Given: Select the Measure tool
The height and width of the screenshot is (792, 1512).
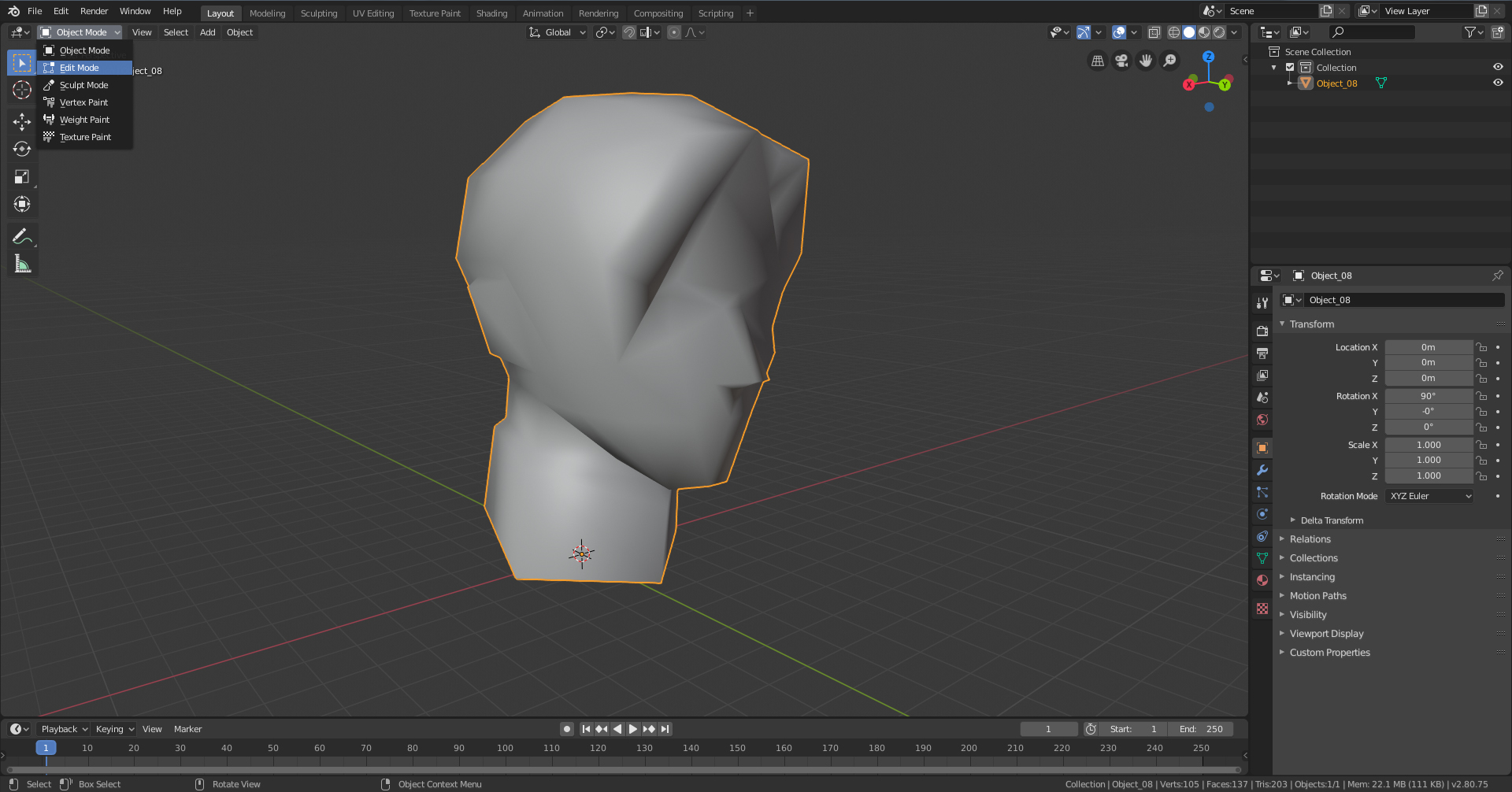Looking at the screenshot, I should 22,265.
